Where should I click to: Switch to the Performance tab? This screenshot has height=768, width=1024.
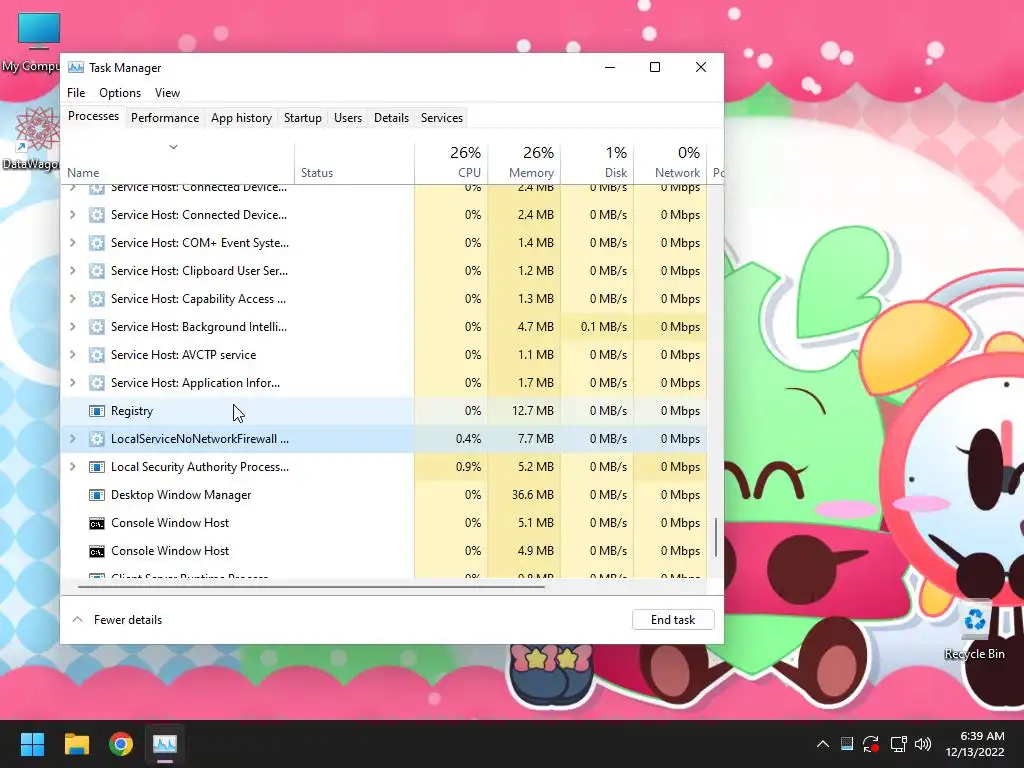(x=165, y=118)
